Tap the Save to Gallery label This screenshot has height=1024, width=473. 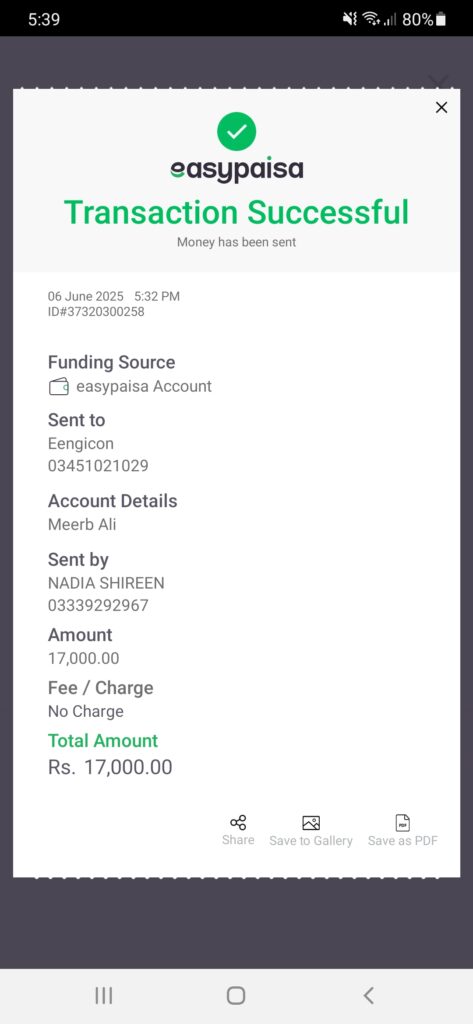pos(311,840)
